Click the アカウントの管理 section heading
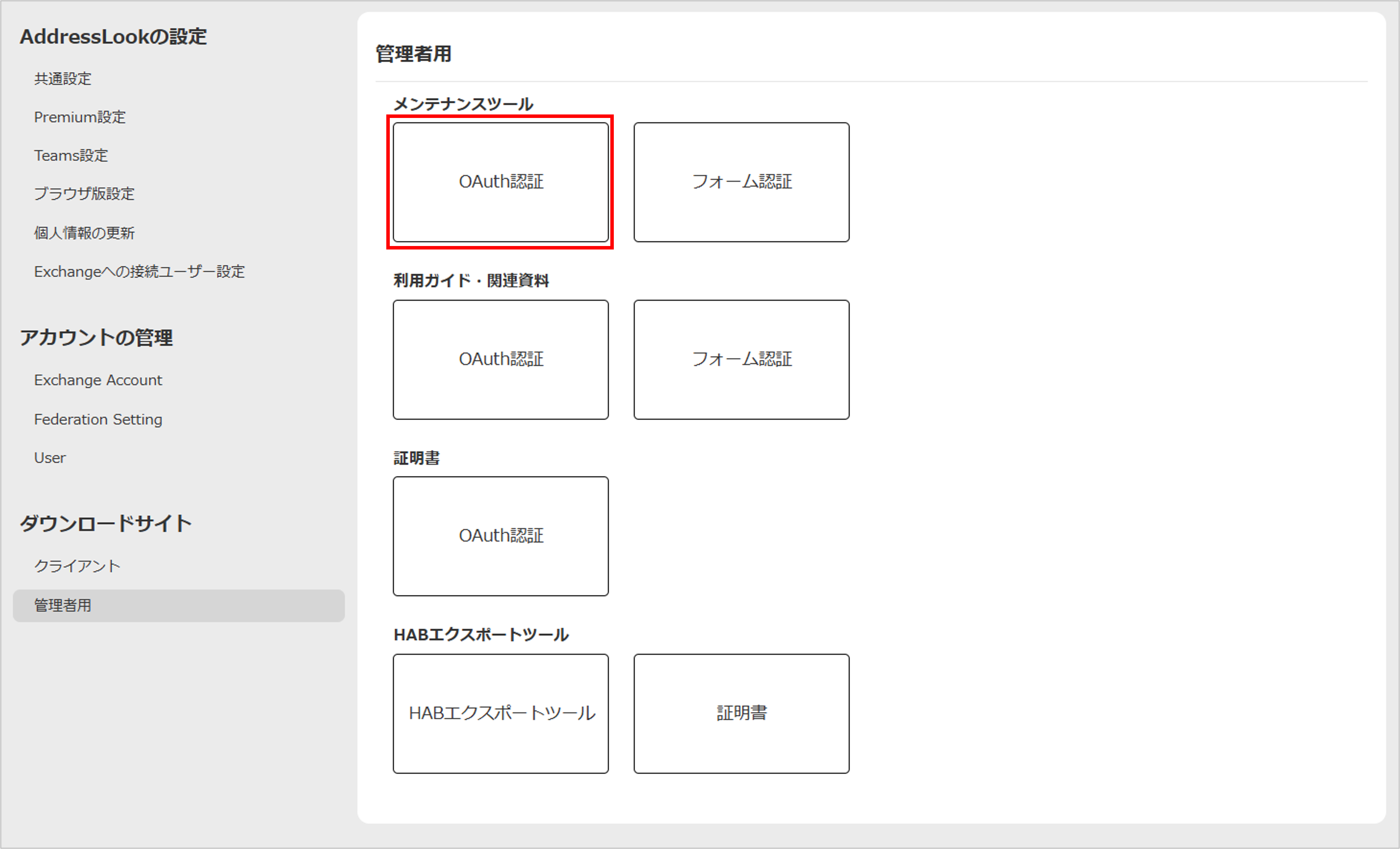Screen dimensions: 1400x849 (96, 337)
